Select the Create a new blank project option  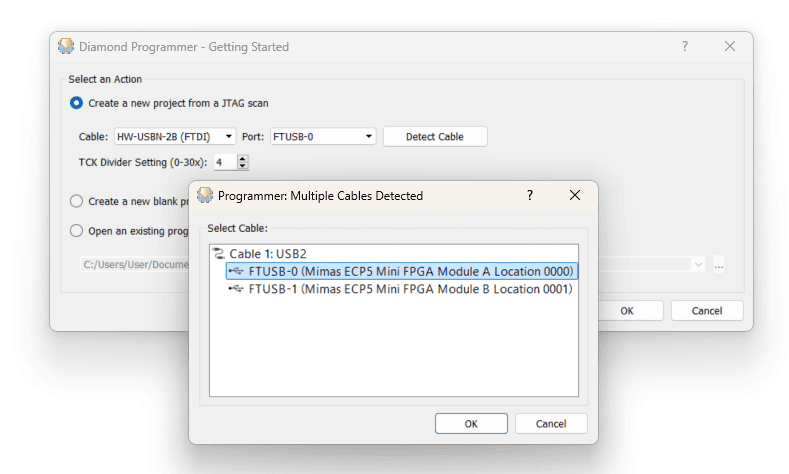coord(77,201)
